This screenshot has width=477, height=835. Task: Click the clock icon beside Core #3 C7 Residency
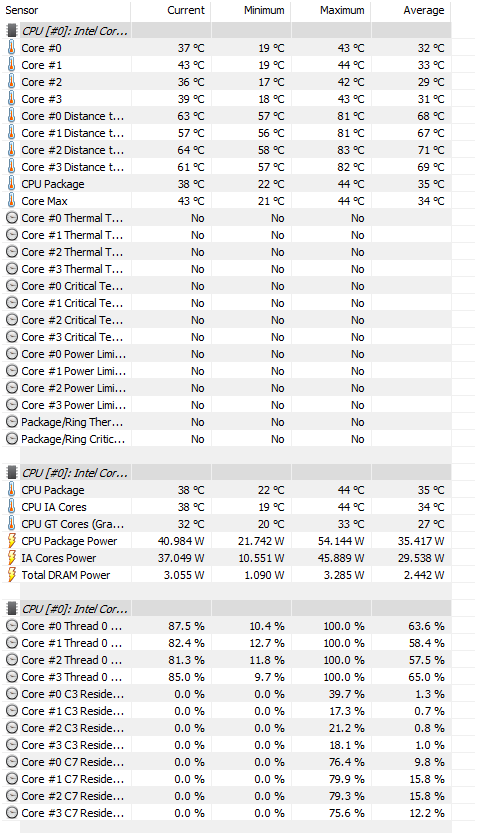[x=12, y=813]
